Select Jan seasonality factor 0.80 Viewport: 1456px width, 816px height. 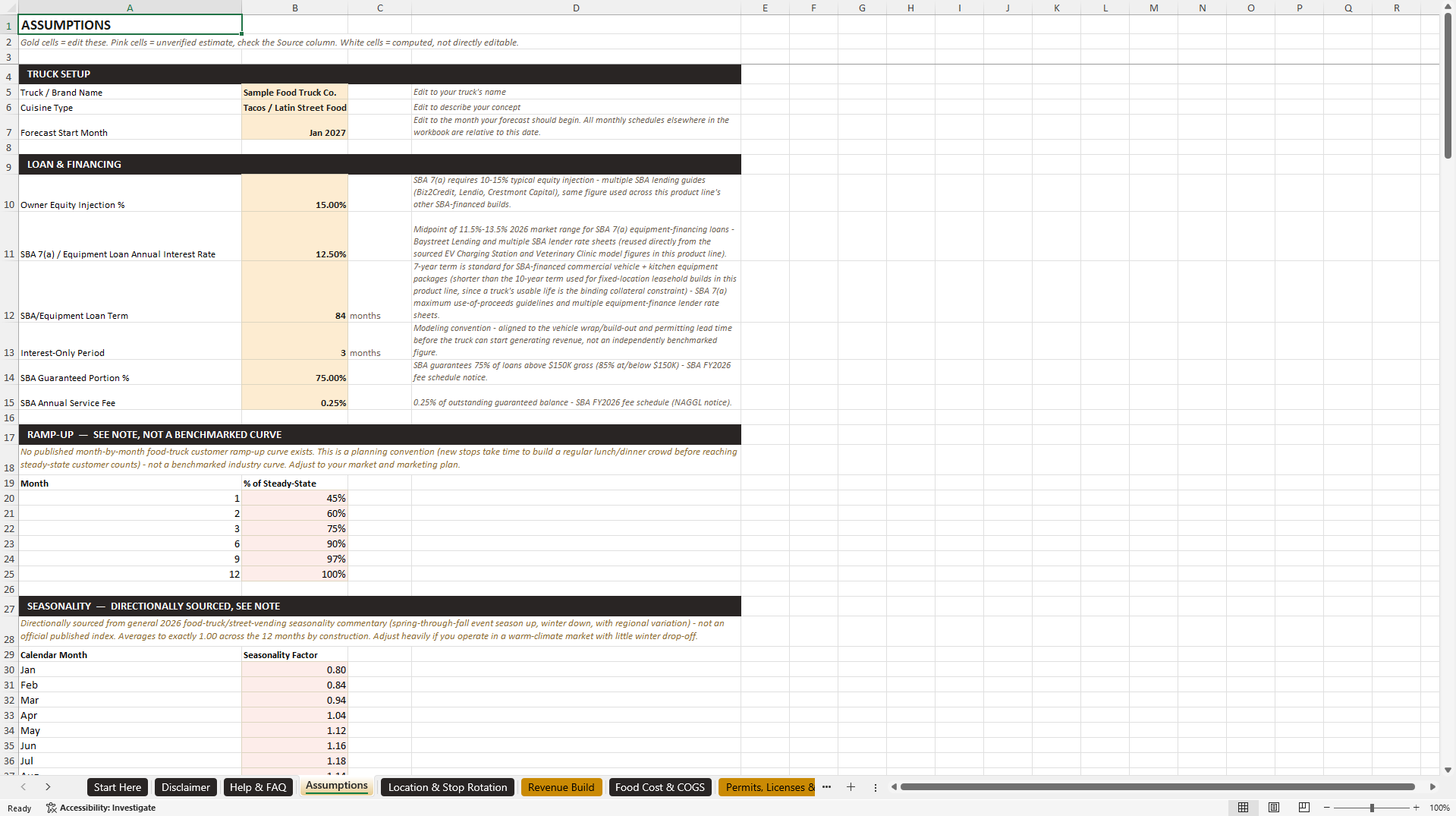(x=294, y=669)
